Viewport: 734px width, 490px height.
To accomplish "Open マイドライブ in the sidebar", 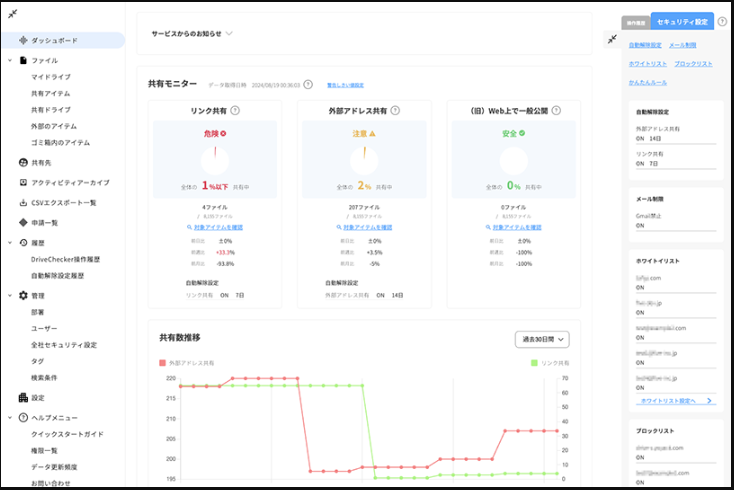I will tap(51, 76).
